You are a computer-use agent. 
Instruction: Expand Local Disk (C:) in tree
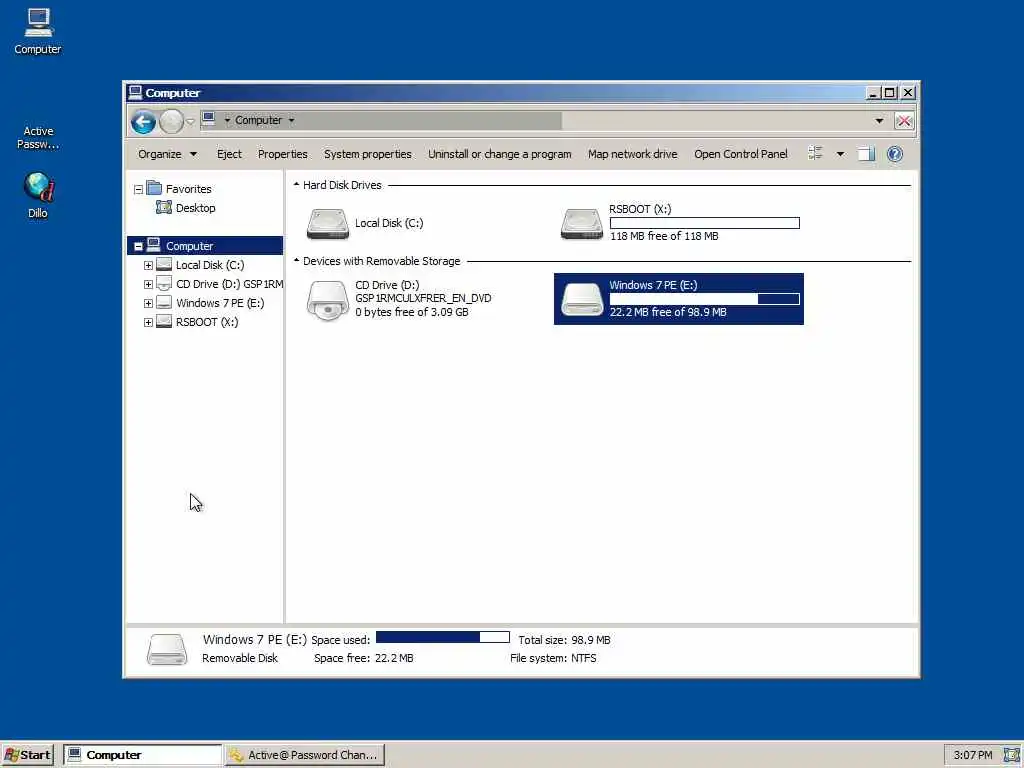148,265
